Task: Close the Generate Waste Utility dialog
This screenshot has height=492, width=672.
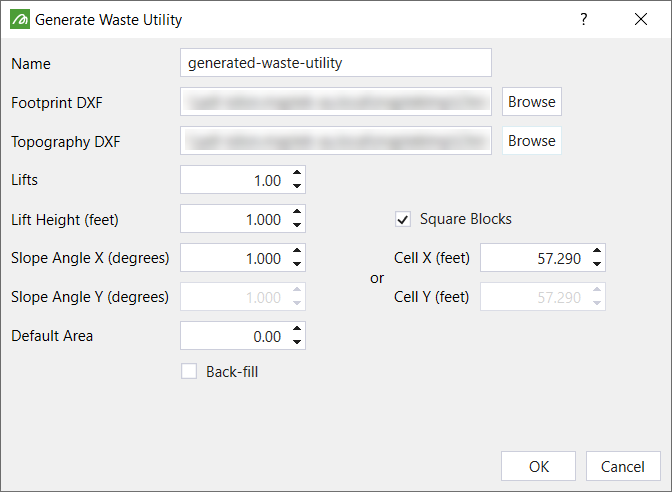Action: click(x=641, y=19)
